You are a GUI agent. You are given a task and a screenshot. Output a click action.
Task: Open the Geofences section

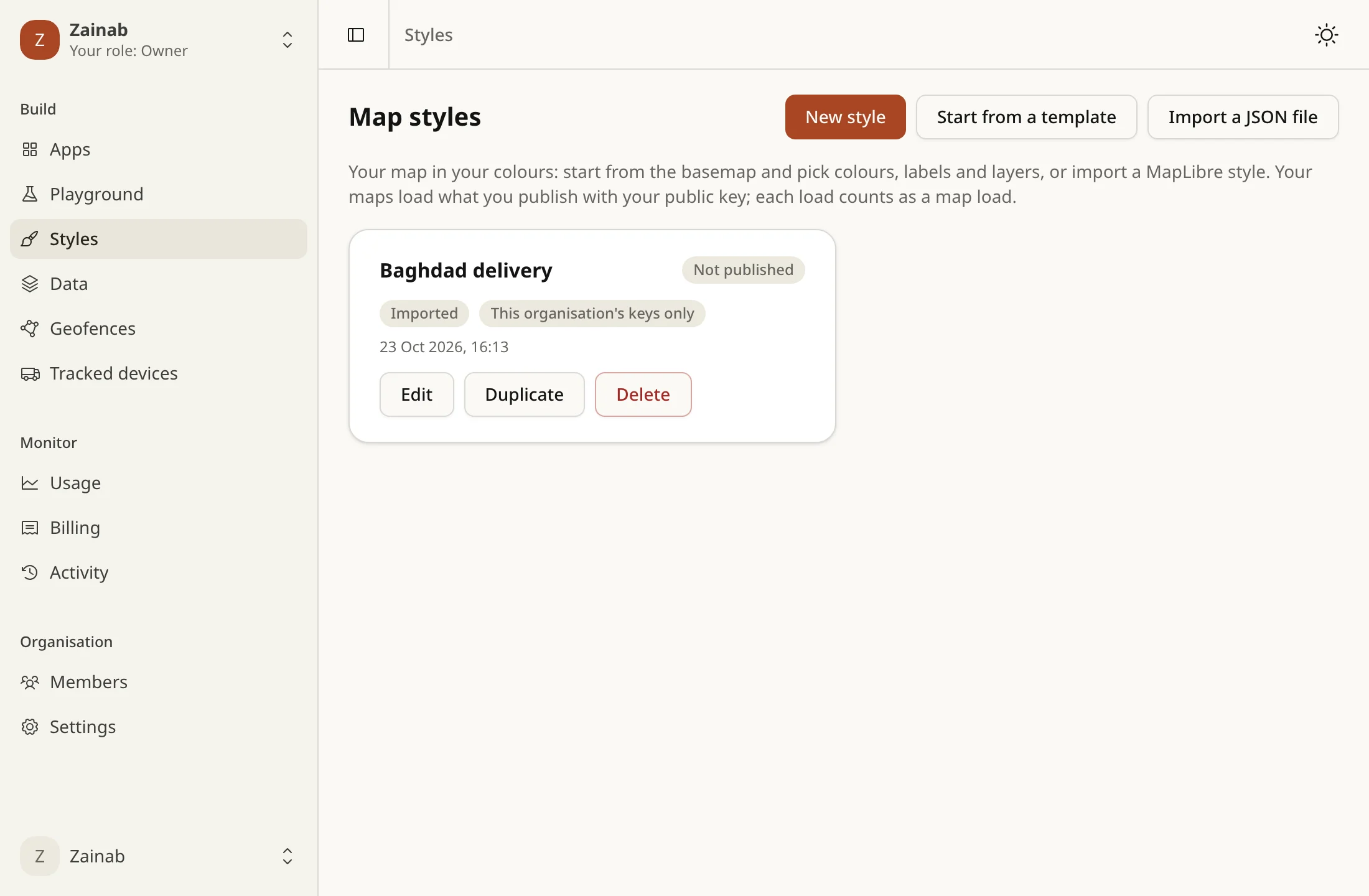pyautogui.click(x=159, y=329)
